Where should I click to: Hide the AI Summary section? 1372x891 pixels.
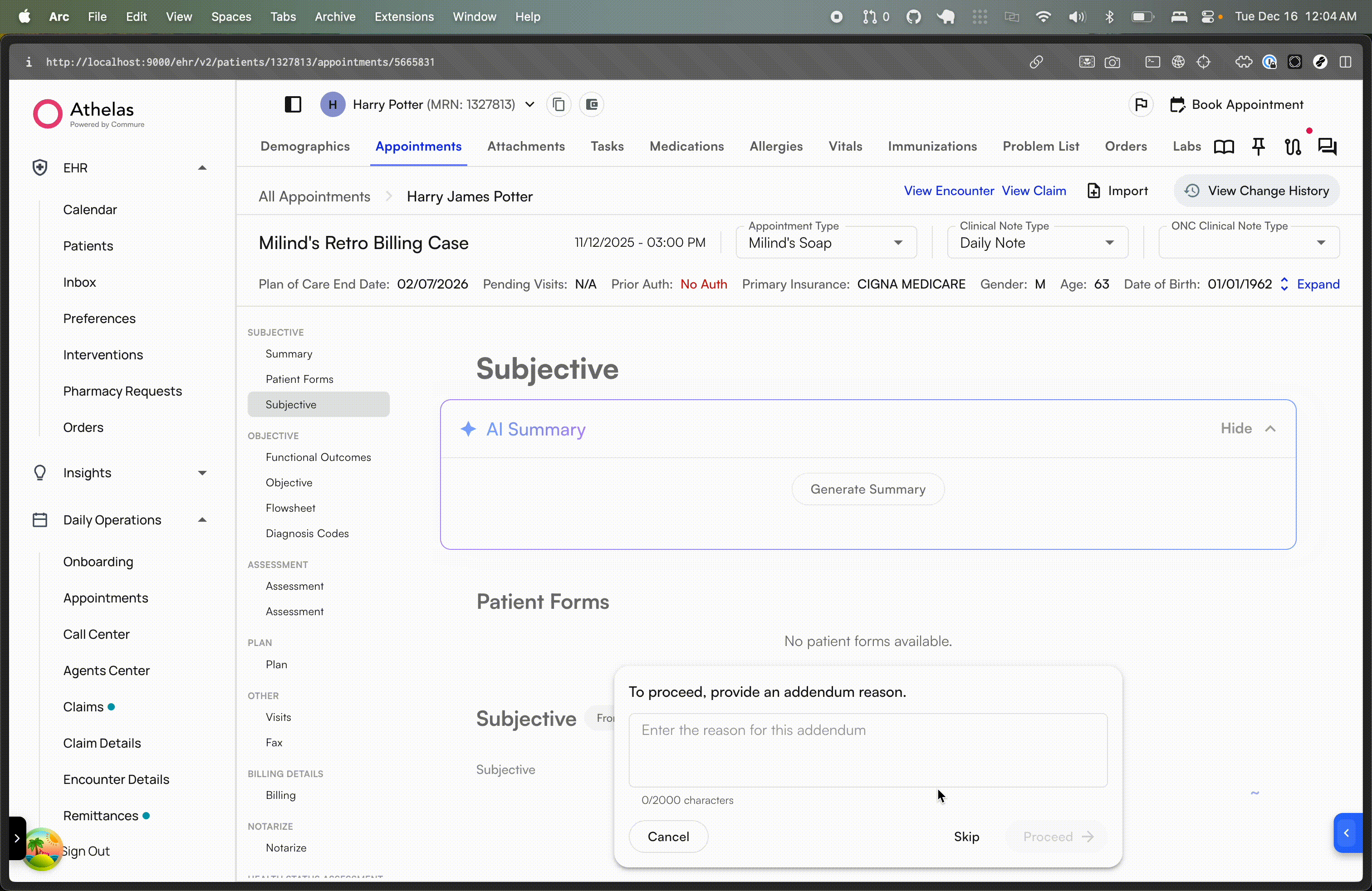click(x=1248, y=428)
